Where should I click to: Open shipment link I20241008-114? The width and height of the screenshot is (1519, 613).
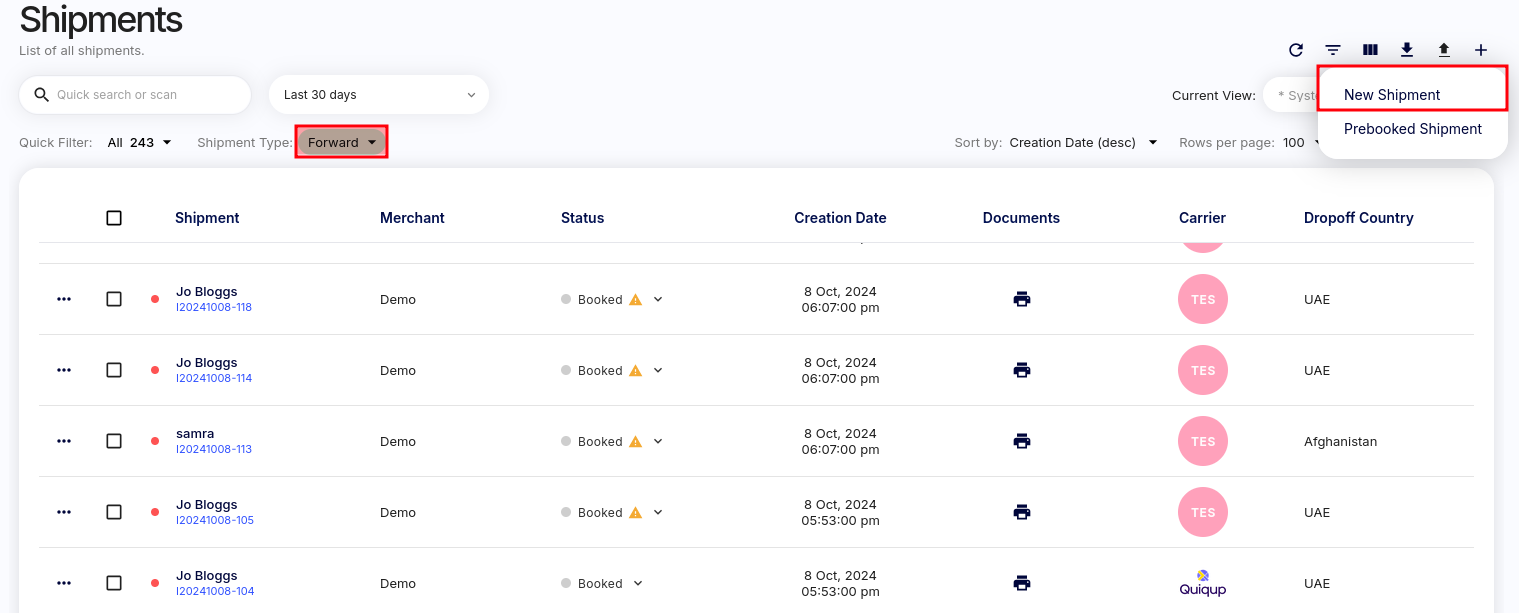tap(214, 378)
